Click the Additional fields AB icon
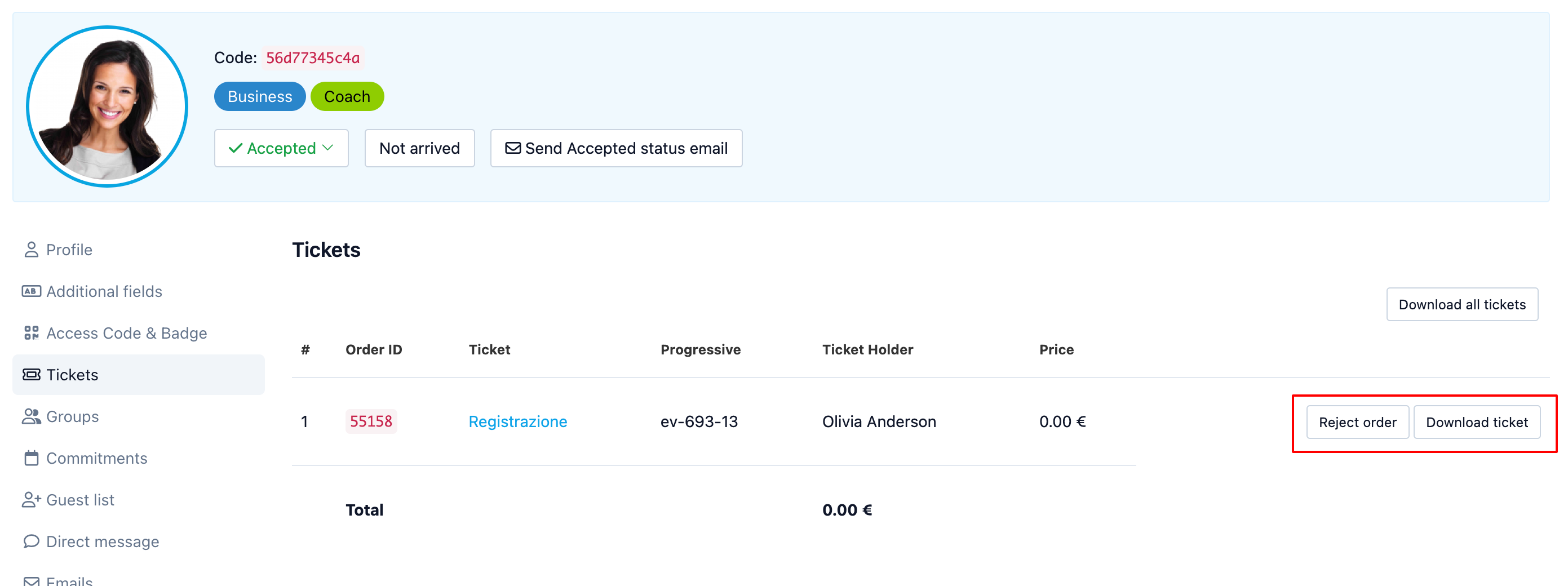 (x=31, y=291)
